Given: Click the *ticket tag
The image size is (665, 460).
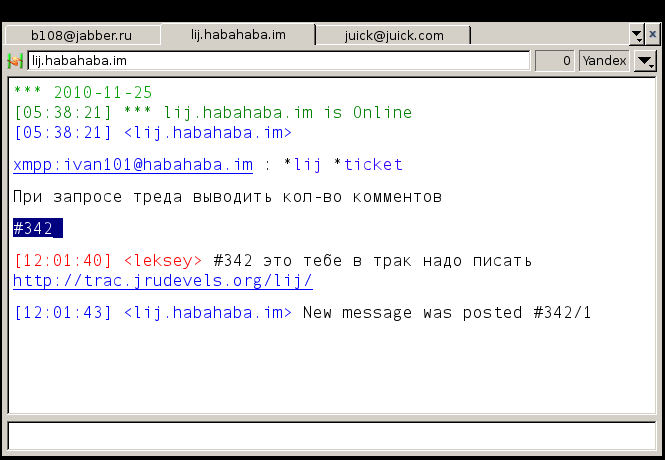Looking at the screenshot, I should pyautogui.click(x=368, y=164).
